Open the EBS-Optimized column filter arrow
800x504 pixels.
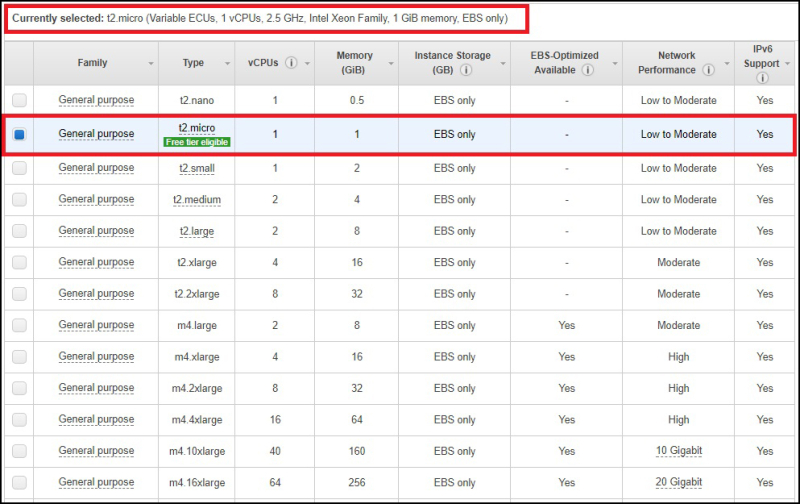(615, 64)
